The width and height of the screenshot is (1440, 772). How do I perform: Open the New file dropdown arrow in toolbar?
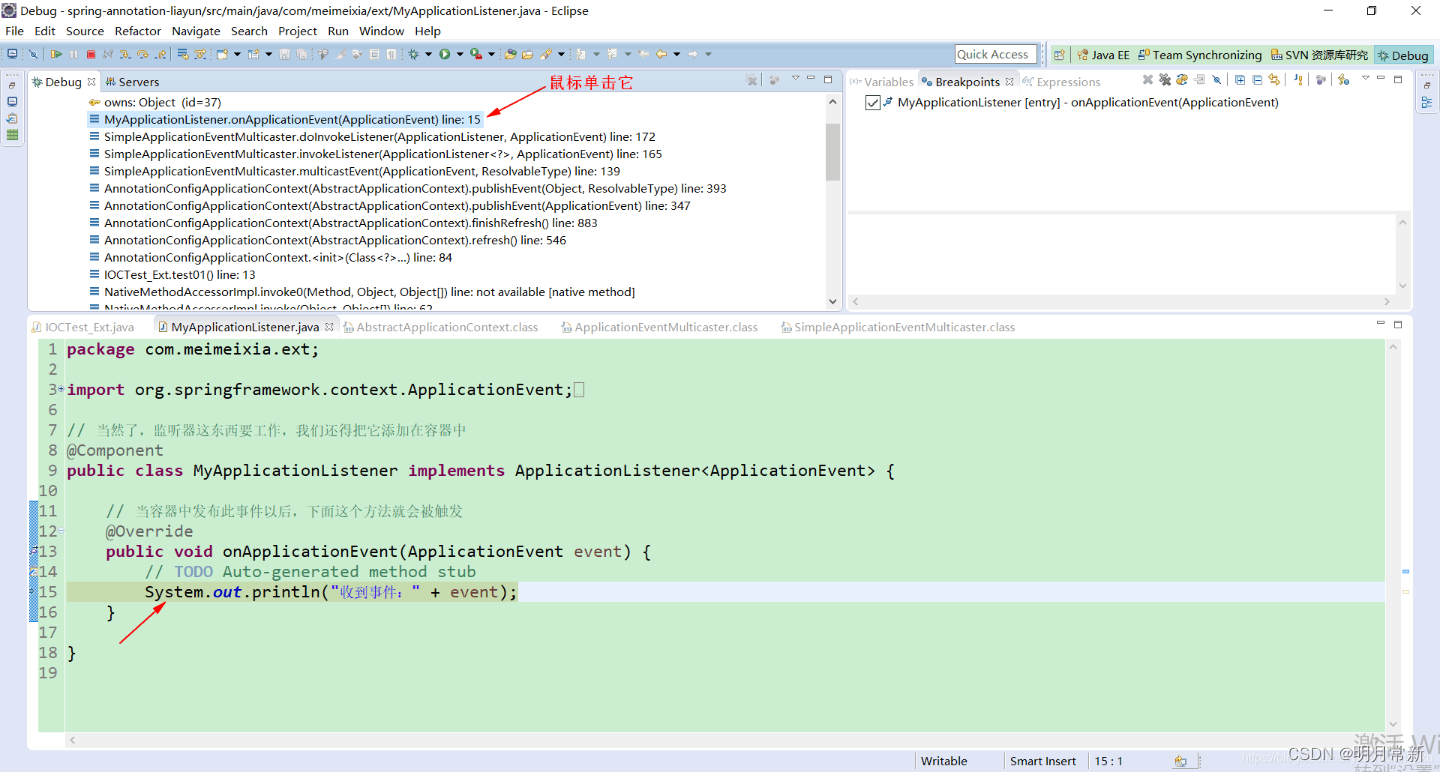(x=237, y=54)
